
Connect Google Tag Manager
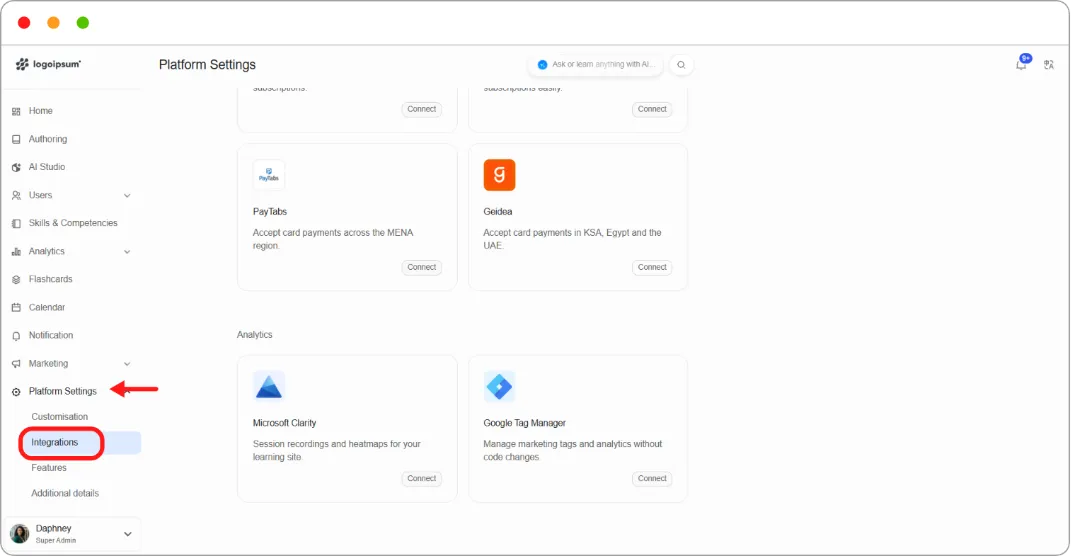[652, 479]
